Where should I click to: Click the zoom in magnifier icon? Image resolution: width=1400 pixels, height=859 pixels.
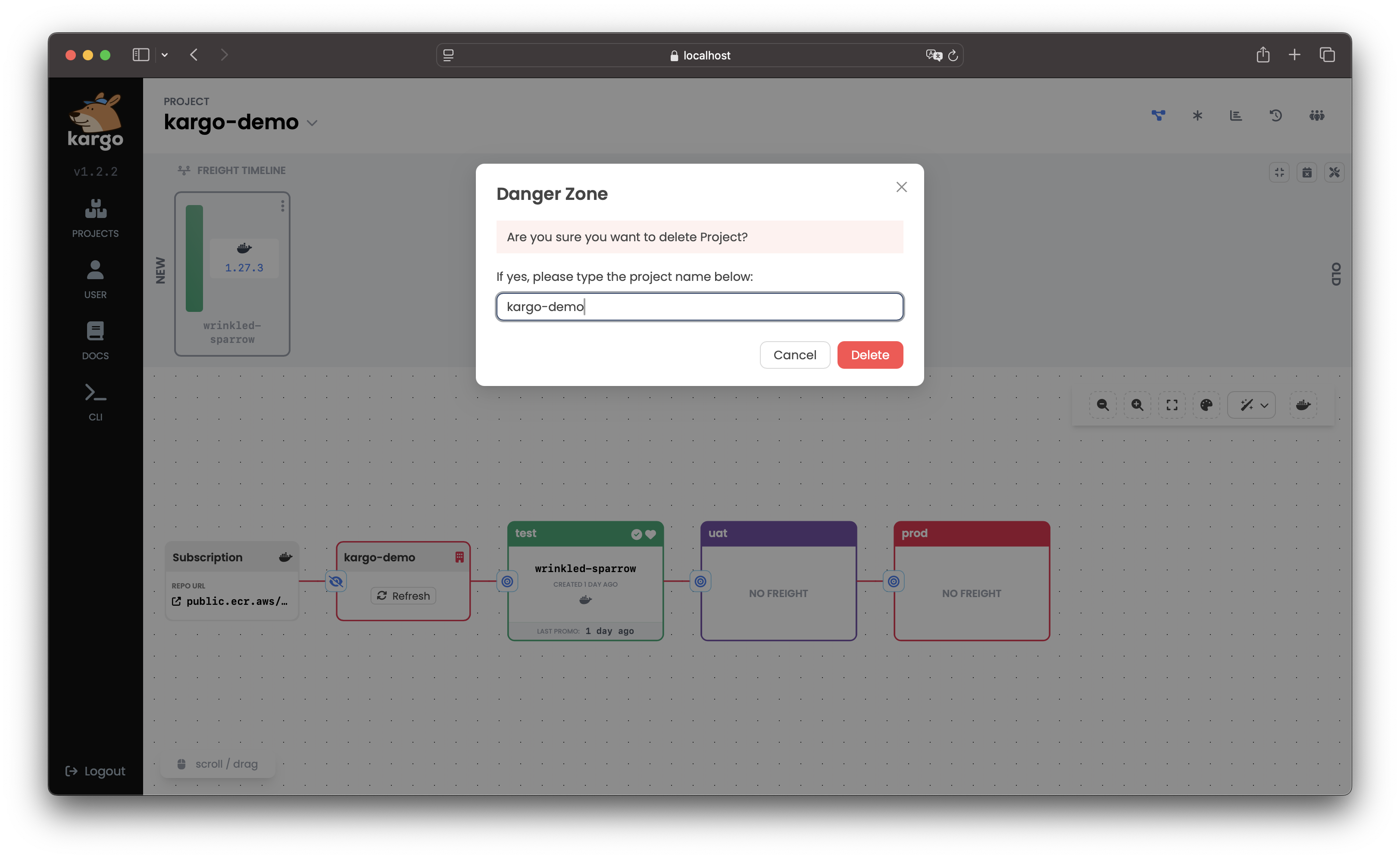(1137, 405)
